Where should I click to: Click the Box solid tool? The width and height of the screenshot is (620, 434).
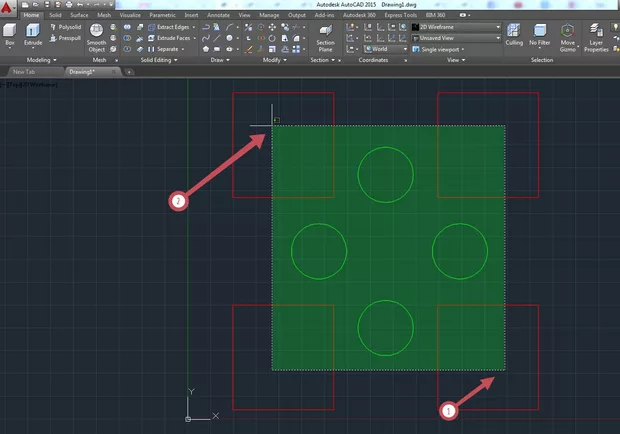9,34
